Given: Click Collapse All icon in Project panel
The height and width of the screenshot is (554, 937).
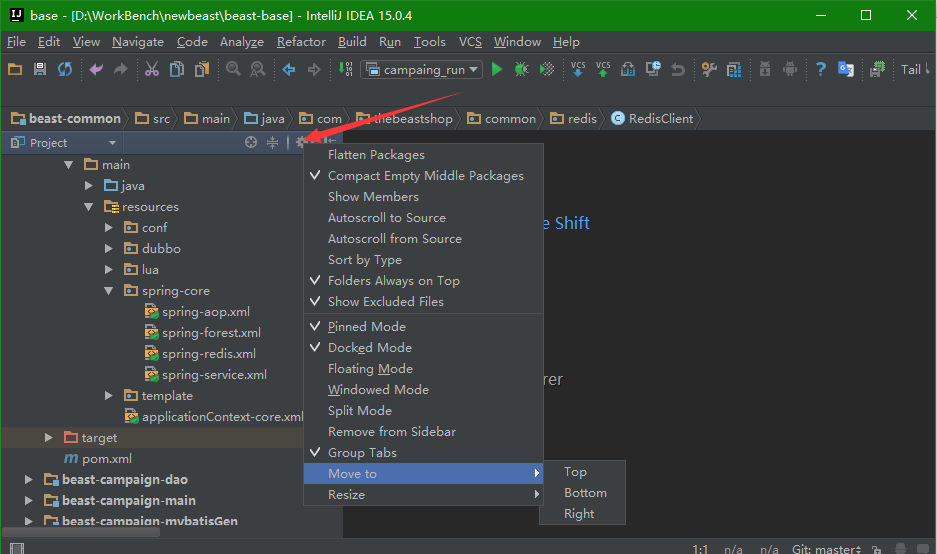Looking at the screenshot, I should click(272, 142).
